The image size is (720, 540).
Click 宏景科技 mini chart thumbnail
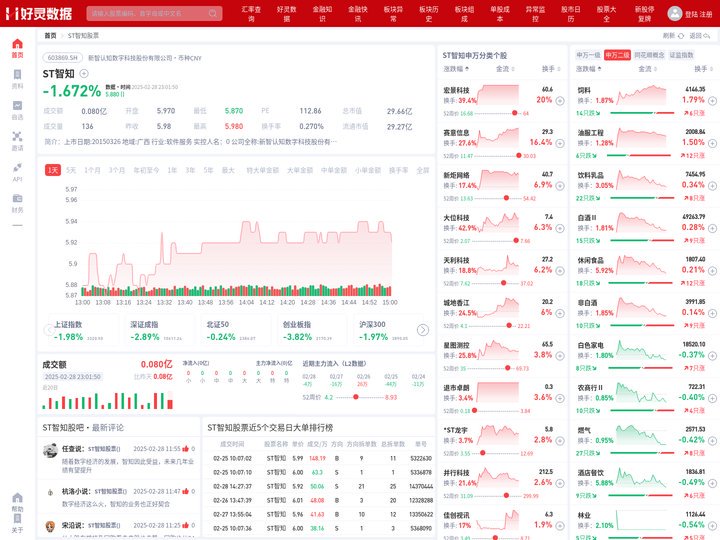(x=498, y=95)
